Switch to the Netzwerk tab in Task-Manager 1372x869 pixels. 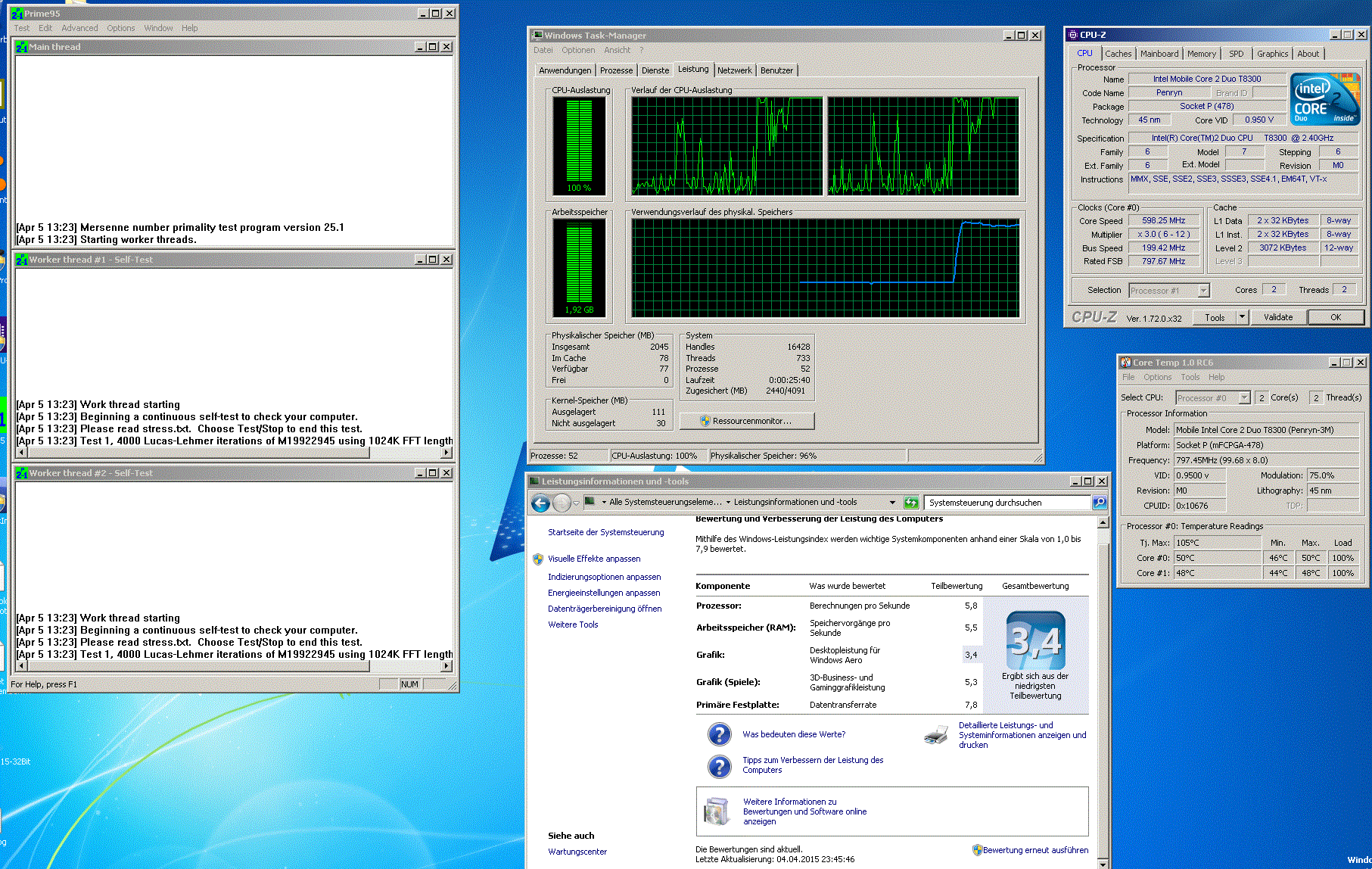(x=735, y=70)
